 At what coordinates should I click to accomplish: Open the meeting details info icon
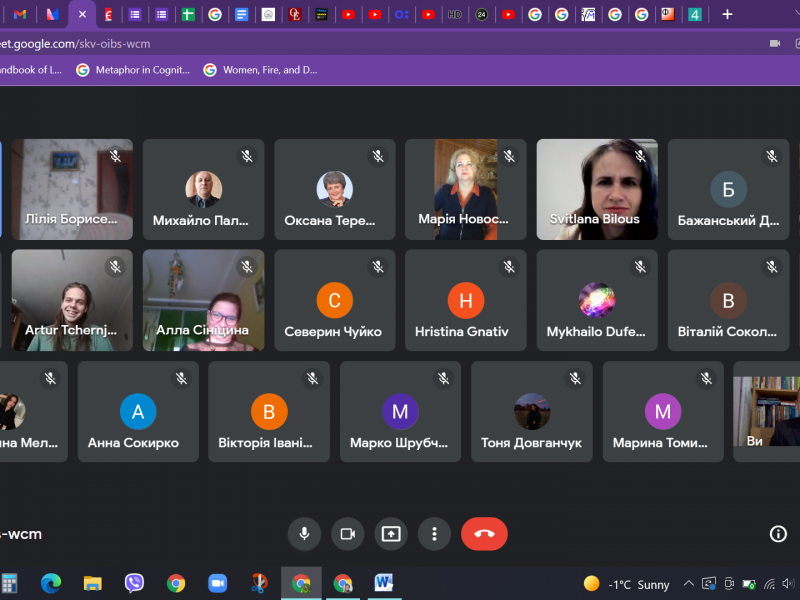point(778,534)
